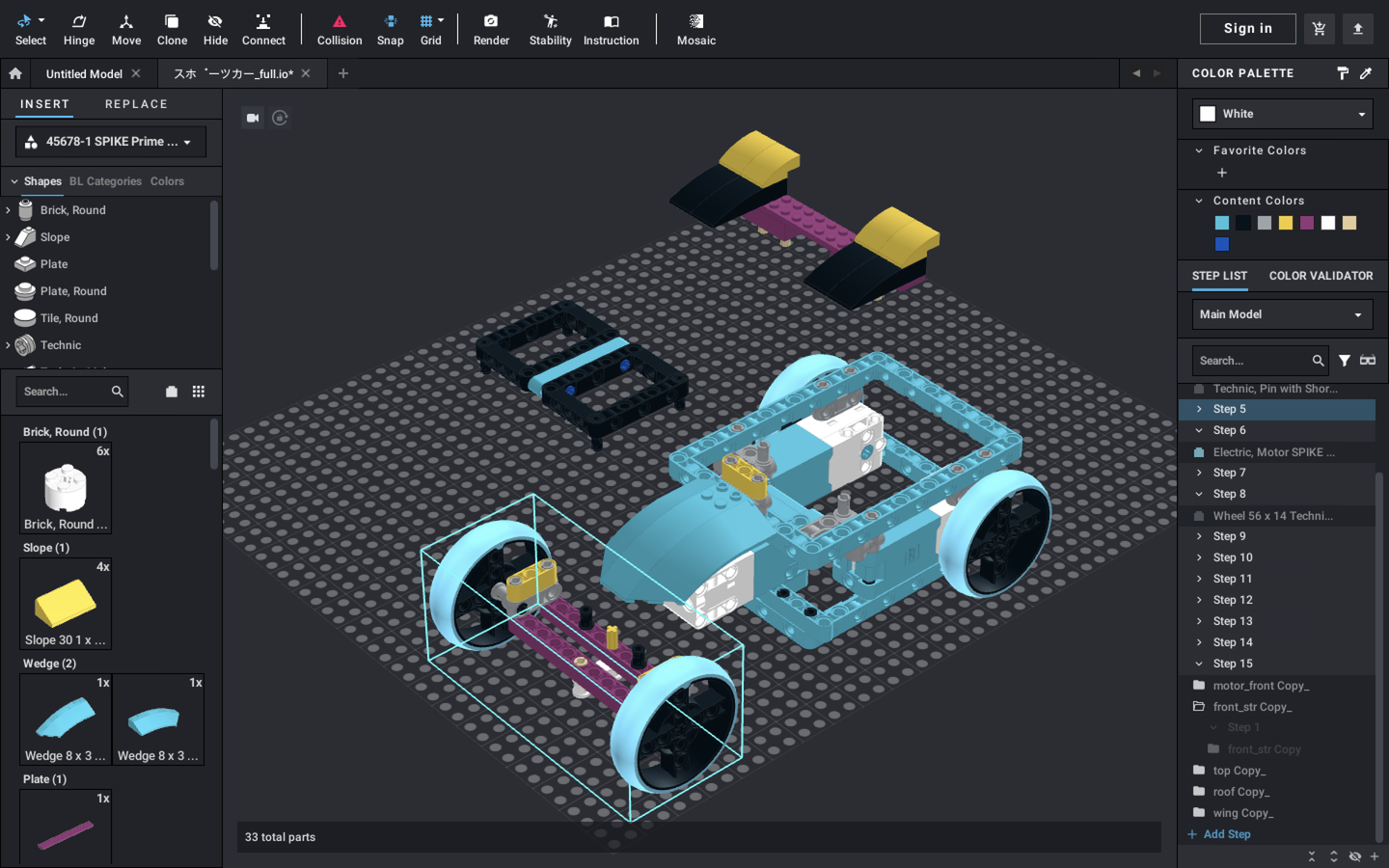Toggle Snap mode
Image resolution: width=1389 pixels, height=868 pixels.
click(x=390, y=29)
